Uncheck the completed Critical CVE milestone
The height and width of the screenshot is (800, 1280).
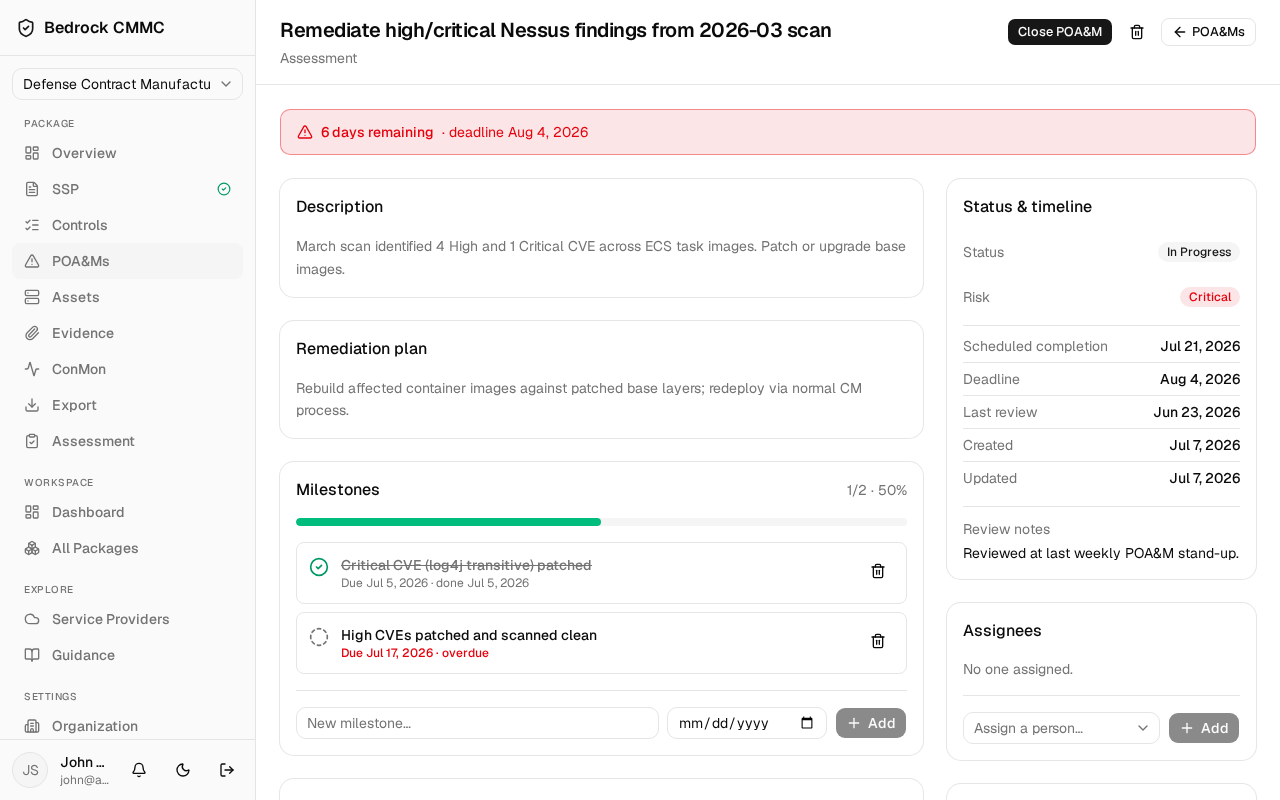click(x=319, y=567)
